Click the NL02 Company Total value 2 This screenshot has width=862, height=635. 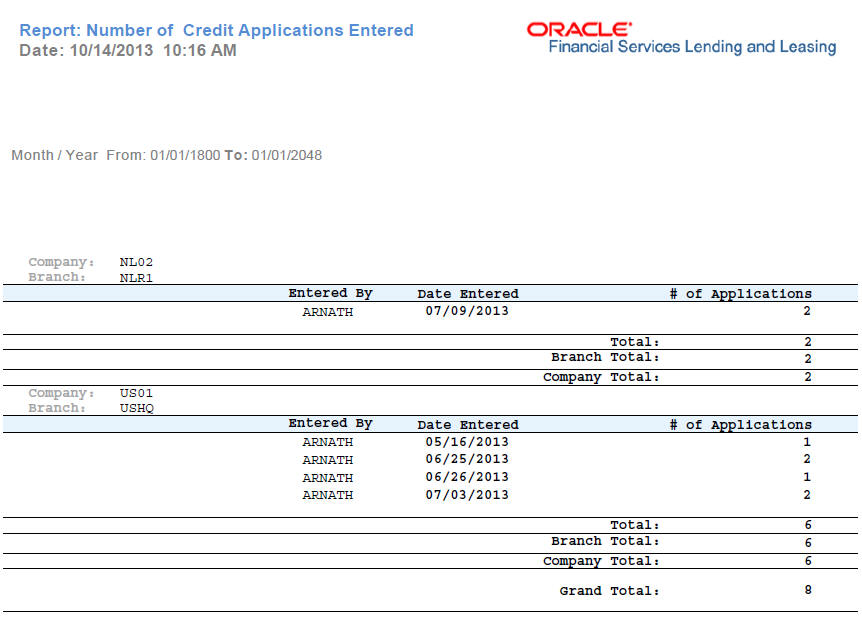tap(808, 377)
